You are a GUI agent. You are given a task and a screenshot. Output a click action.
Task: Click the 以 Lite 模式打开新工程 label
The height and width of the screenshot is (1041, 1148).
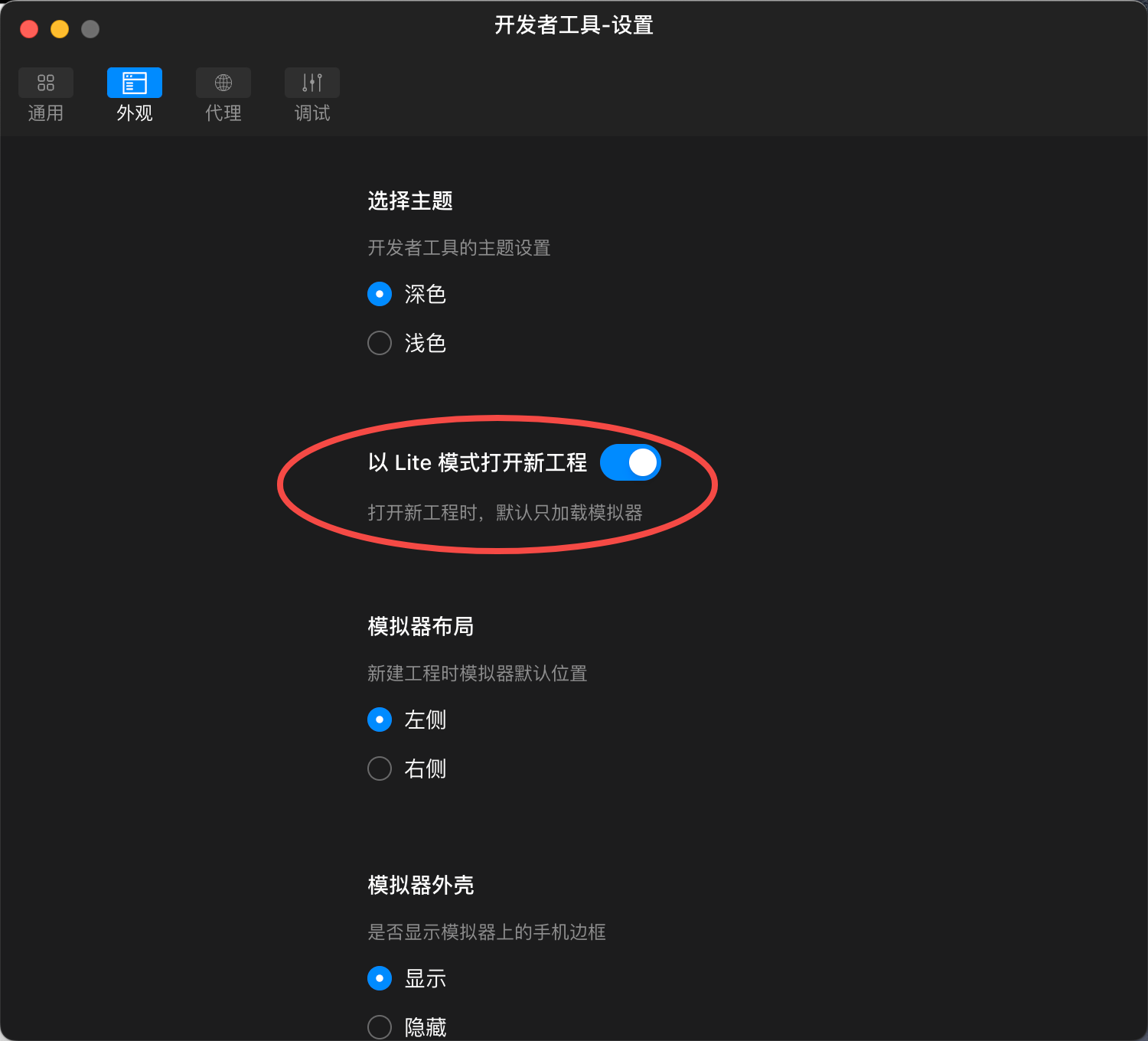coord(478,462)
